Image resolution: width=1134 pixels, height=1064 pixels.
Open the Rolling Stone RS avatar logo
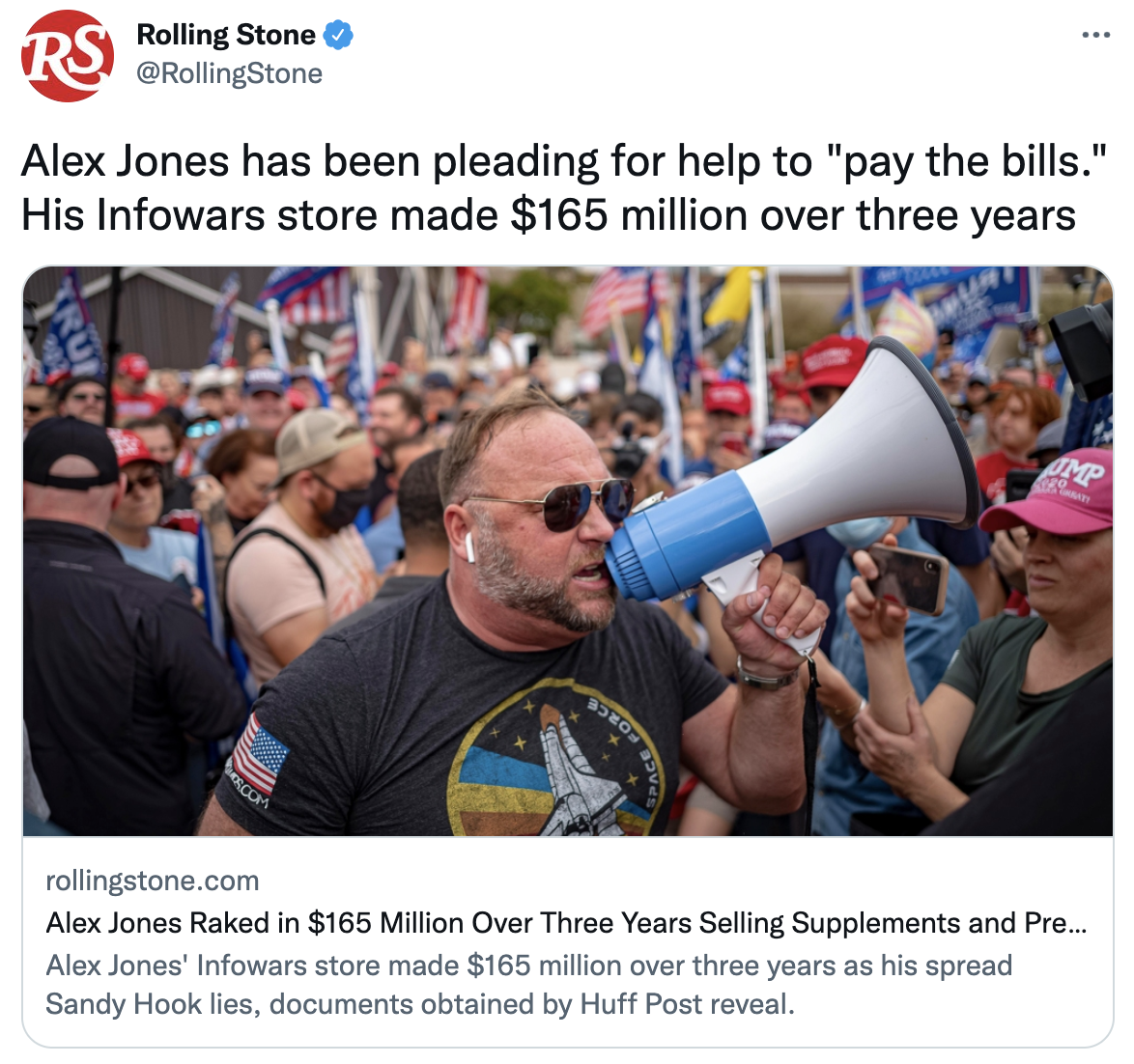pyautogui.click(x=68, y=55)
